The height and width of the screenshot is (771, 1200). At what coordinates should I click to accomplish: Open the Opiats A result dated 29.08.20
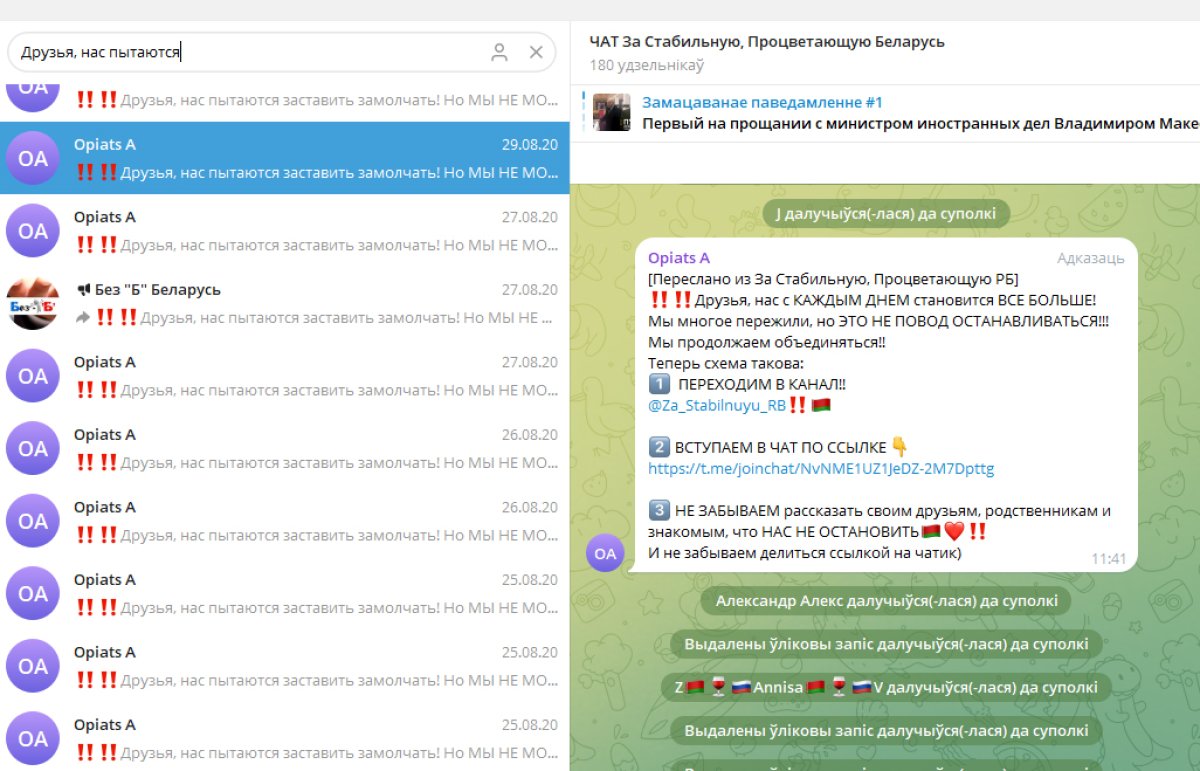[285, 158]
